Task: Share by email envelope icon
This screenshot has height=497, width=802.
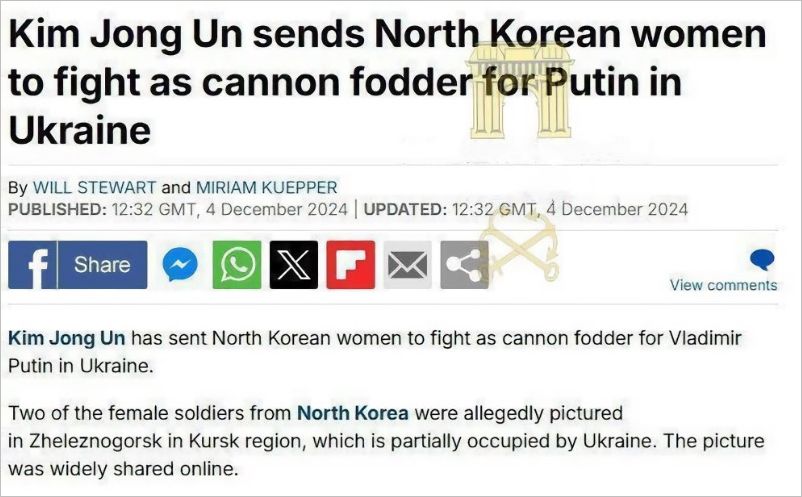Action: point(408,265)
